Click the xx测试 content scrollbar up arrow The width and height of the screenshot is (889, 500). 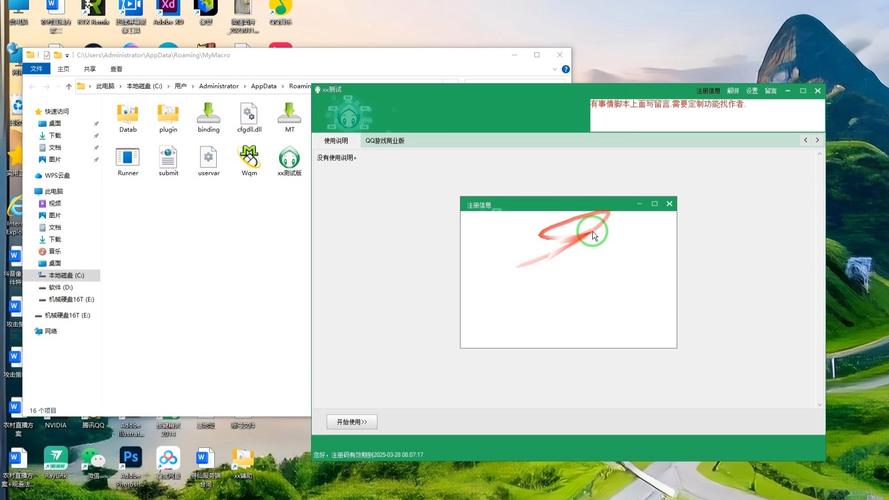[819, 154]
